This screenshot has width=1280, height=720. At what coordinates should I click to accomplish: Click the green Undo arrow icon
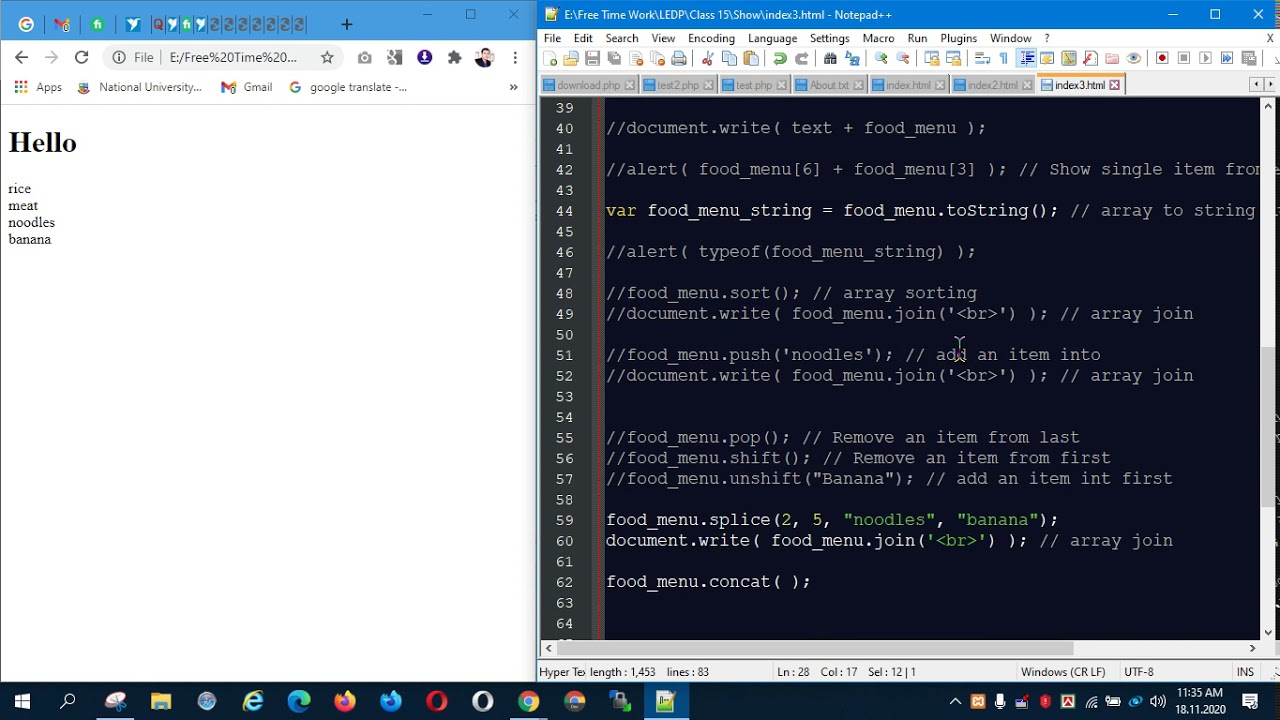coord(780,58)
